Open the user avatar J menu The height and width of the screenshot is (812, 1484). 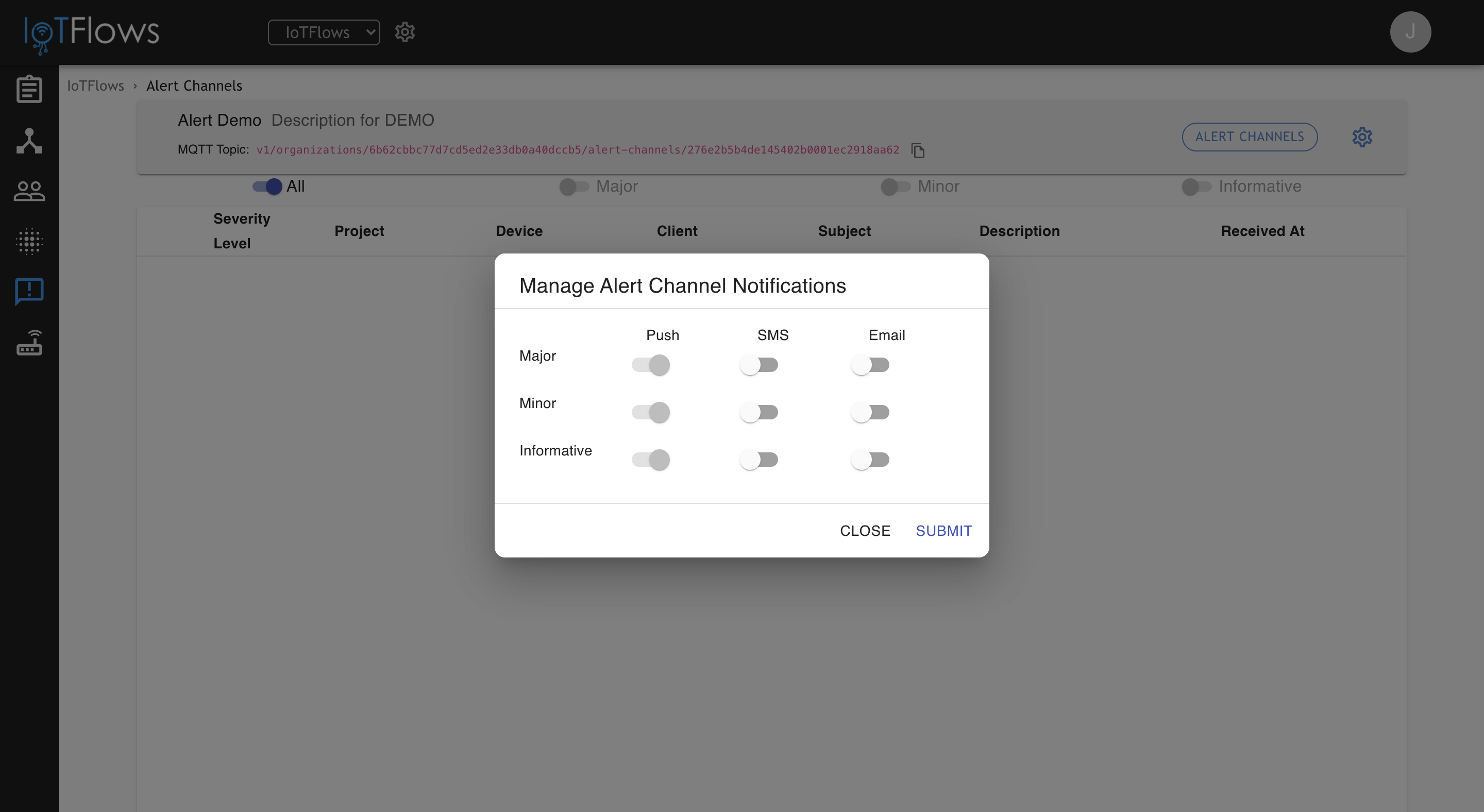pos(1410,32)
